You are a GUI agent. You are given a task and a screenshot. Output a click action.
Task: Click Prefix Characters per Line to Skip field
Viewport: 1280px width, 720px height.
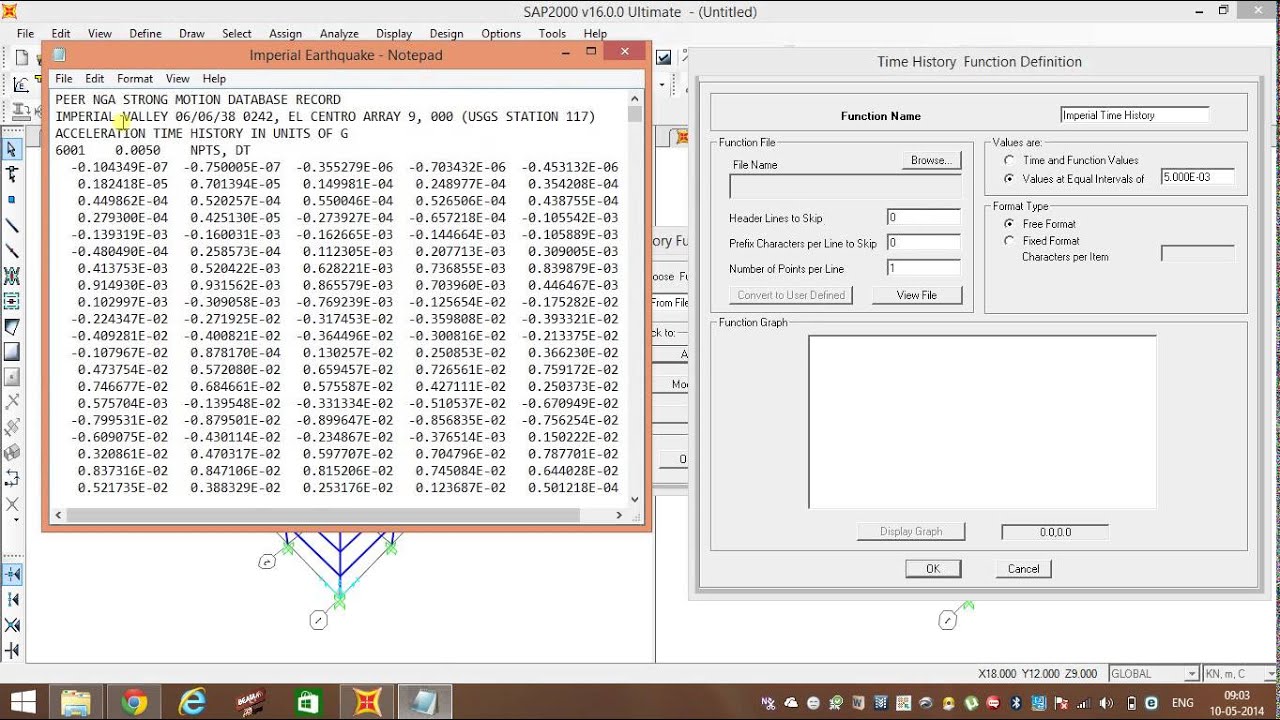[x=924, y=242]
